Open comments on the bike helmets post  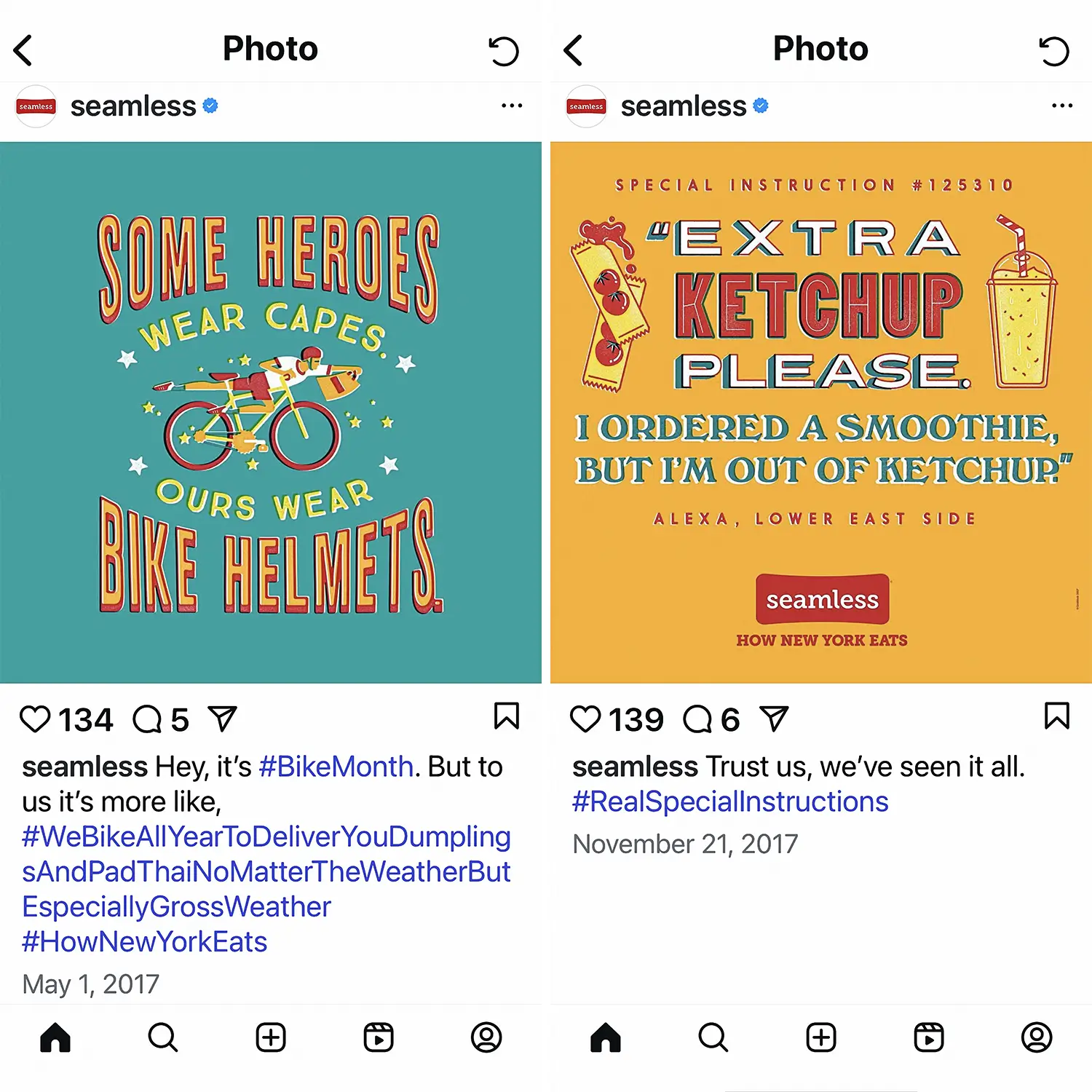pos(148,719)
